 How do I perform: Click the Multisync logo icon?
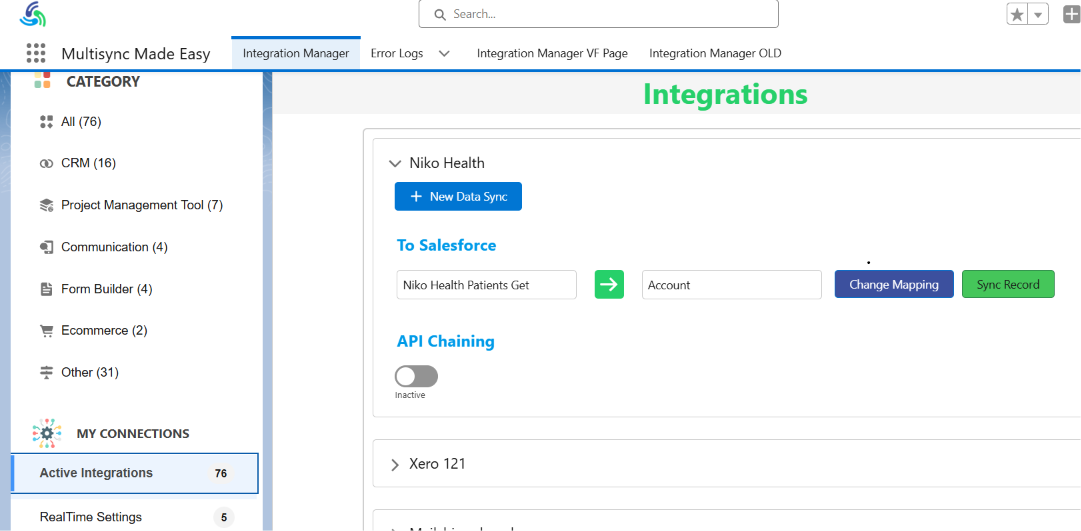tap(32, 14)
